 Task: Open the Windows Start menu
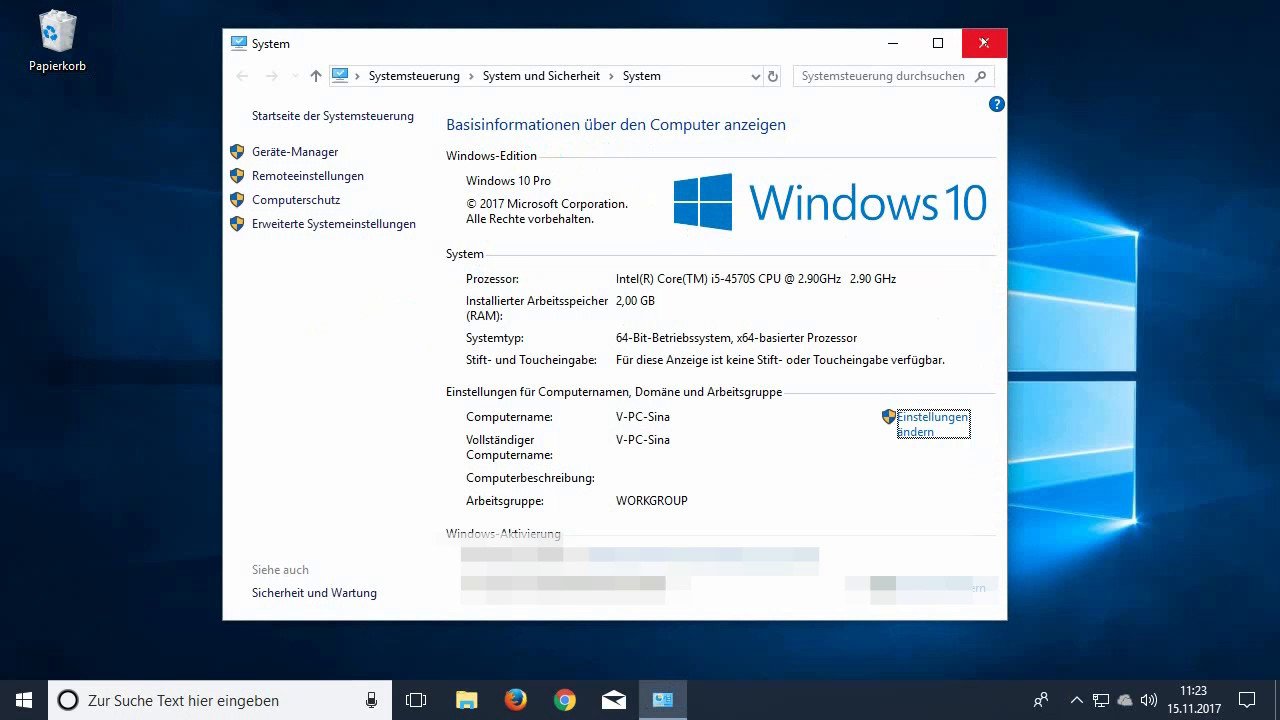pos(24,700)
